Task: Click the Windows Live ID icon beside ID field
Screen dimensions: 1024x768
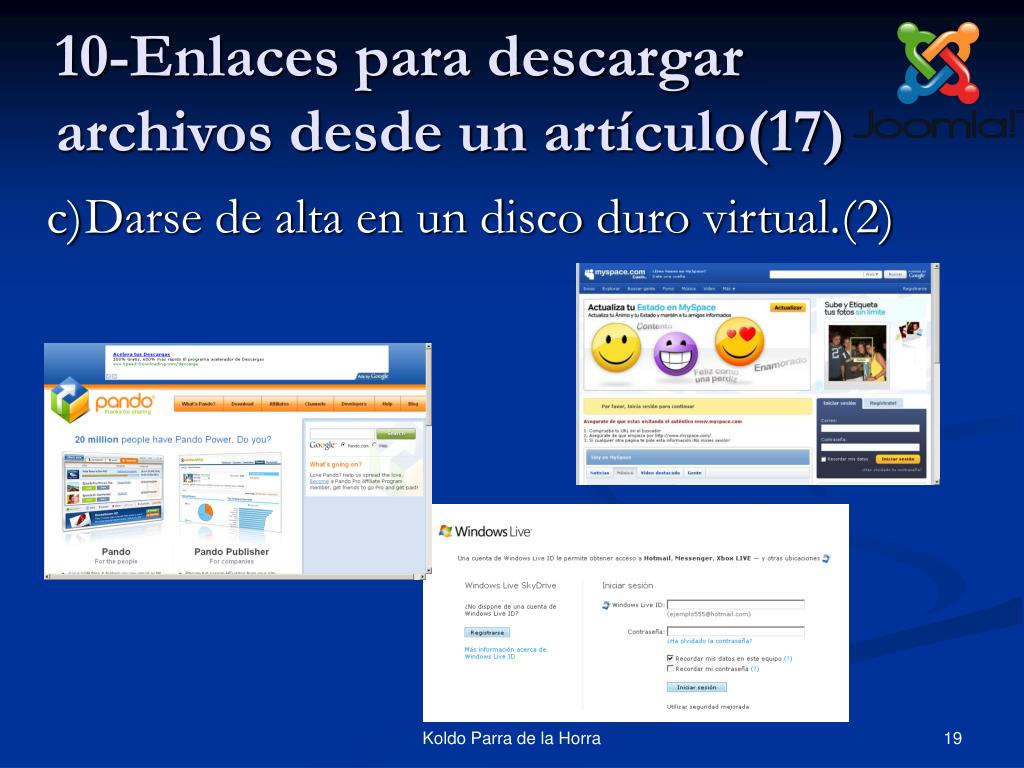Action: [606, 605]
